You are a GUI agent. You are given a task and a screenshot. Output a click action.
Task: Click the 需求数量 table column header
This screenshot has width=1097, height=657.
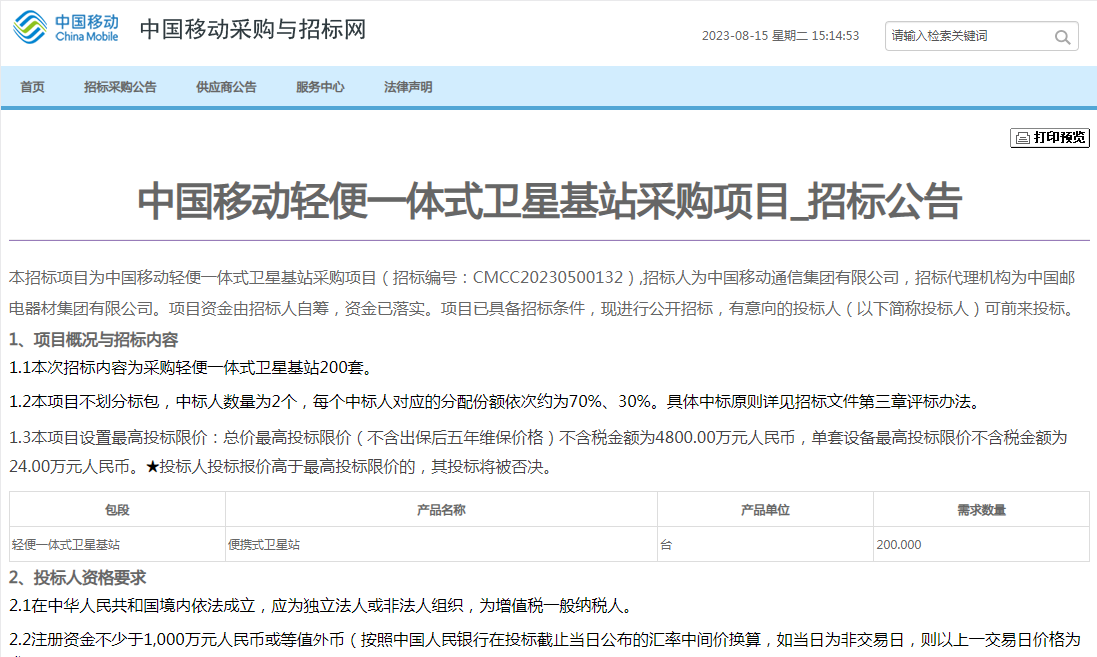[982, 510]
